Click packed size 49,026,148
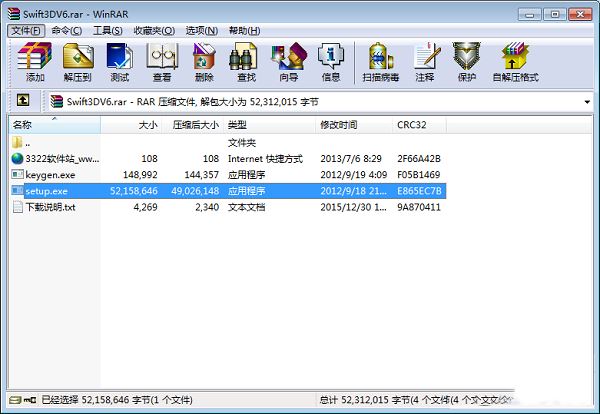 click(x=195, y=191)
